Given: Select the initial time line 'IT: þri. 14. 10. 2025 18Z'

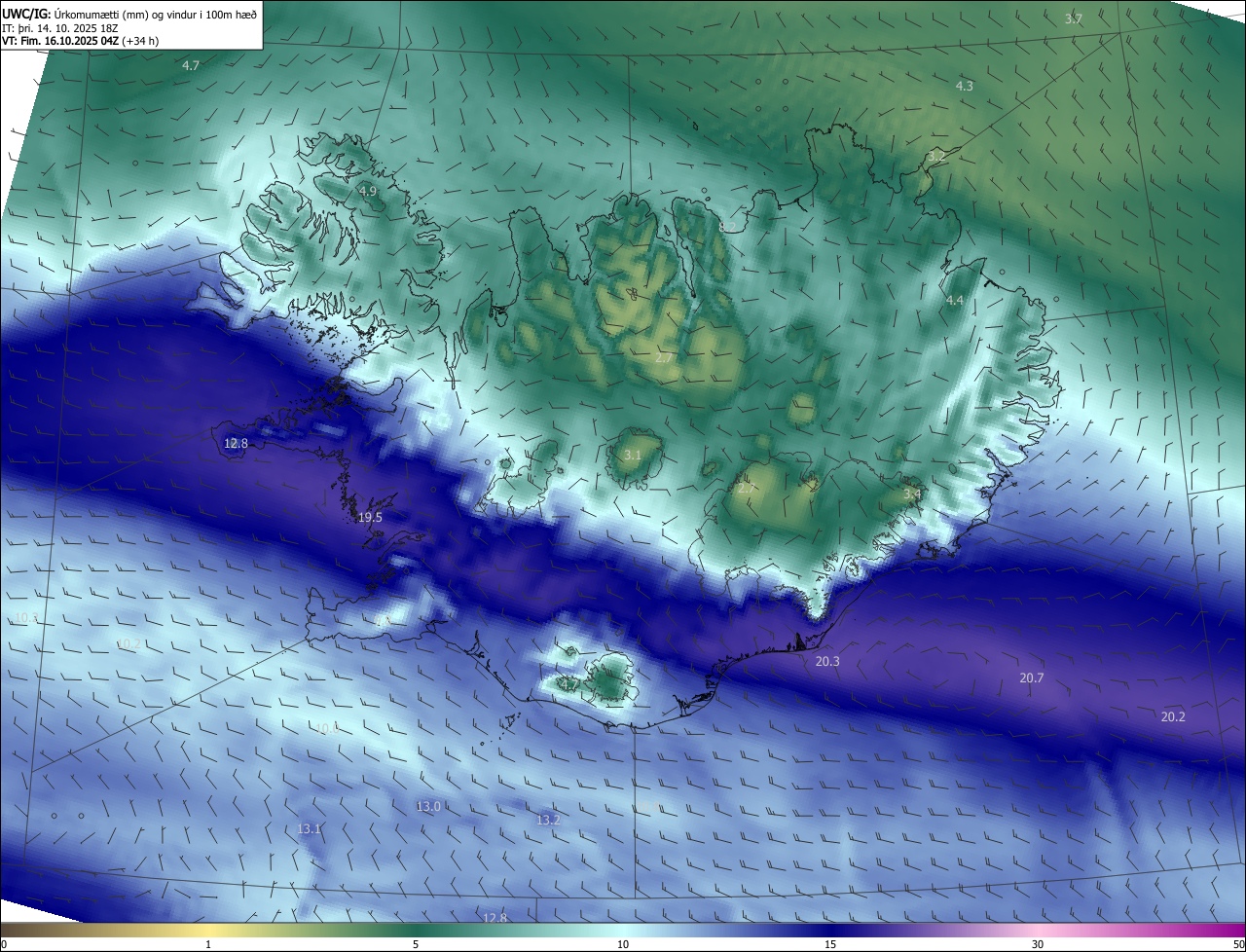Looking at the screenshot, I should [x=59, y=28].
